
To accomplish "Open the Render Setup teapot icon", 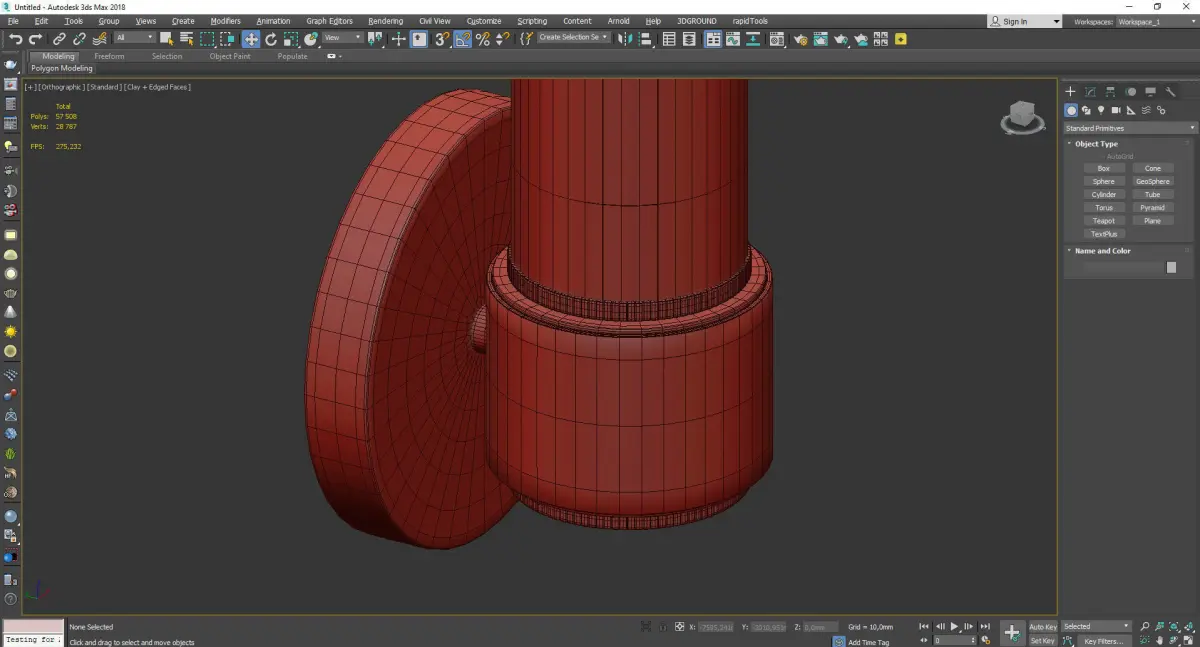I will coord(800,39).
